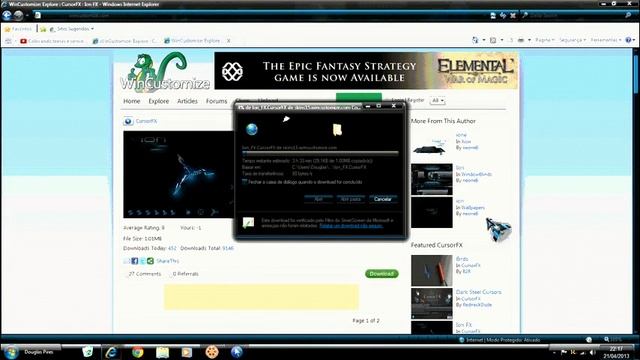Open the Help question-mark menu
Screen dimensions: 640x360
(x=630, y=40)
